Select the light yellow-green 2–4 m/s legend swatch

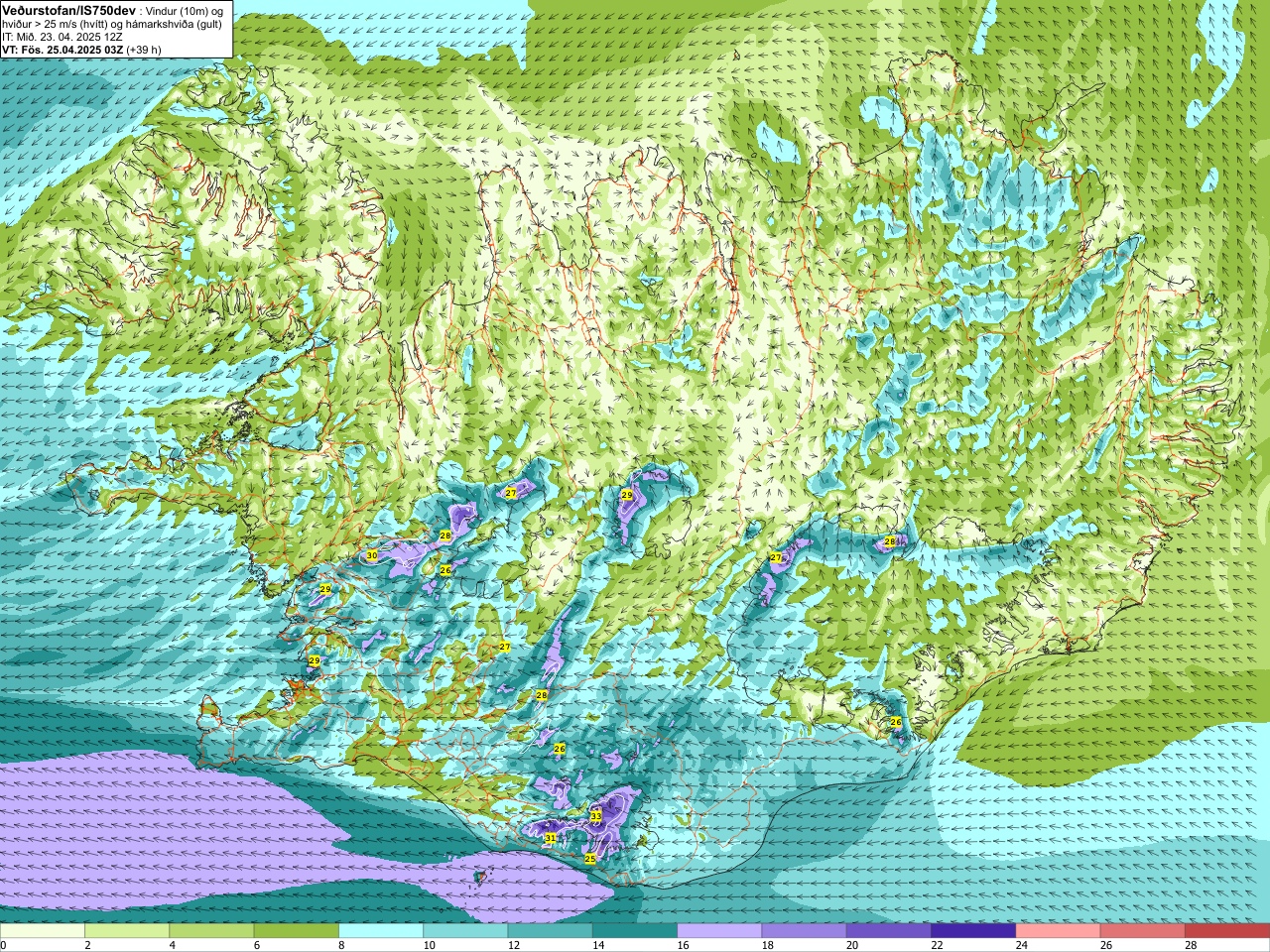(x=127, y=931)
